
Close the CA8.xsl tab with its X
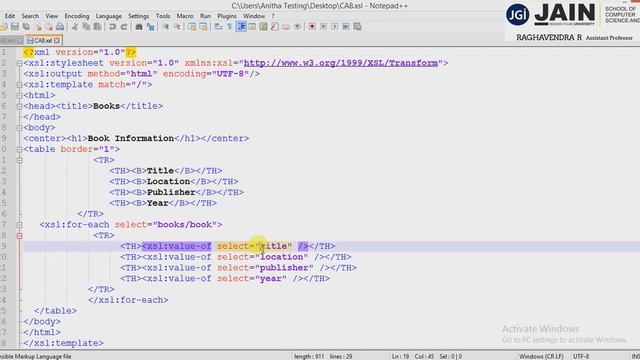[57, 40]
